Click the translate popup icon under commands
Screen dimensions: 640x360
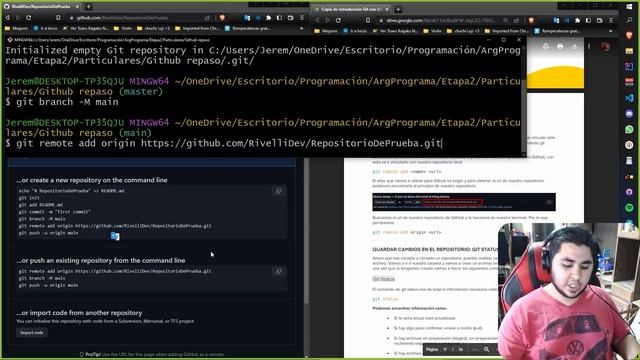tap(115, 236)
